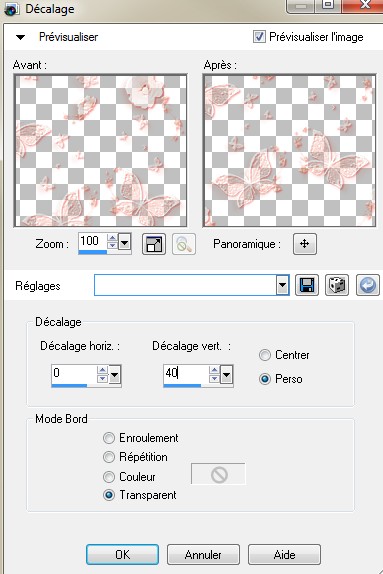Viewport: 383px width, 574px height.
Task: Click the Décalage vert. value field
Action: click(x=186, y=373)
